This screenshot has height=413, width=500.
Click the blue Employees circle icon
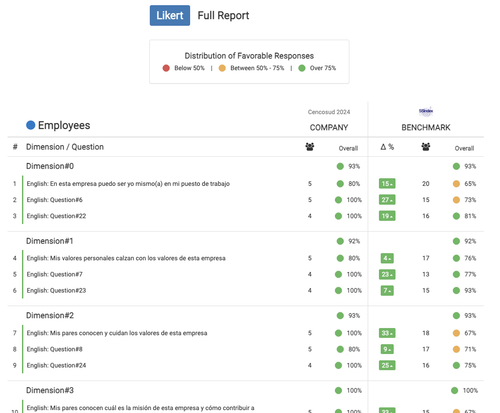coord(31,125)
